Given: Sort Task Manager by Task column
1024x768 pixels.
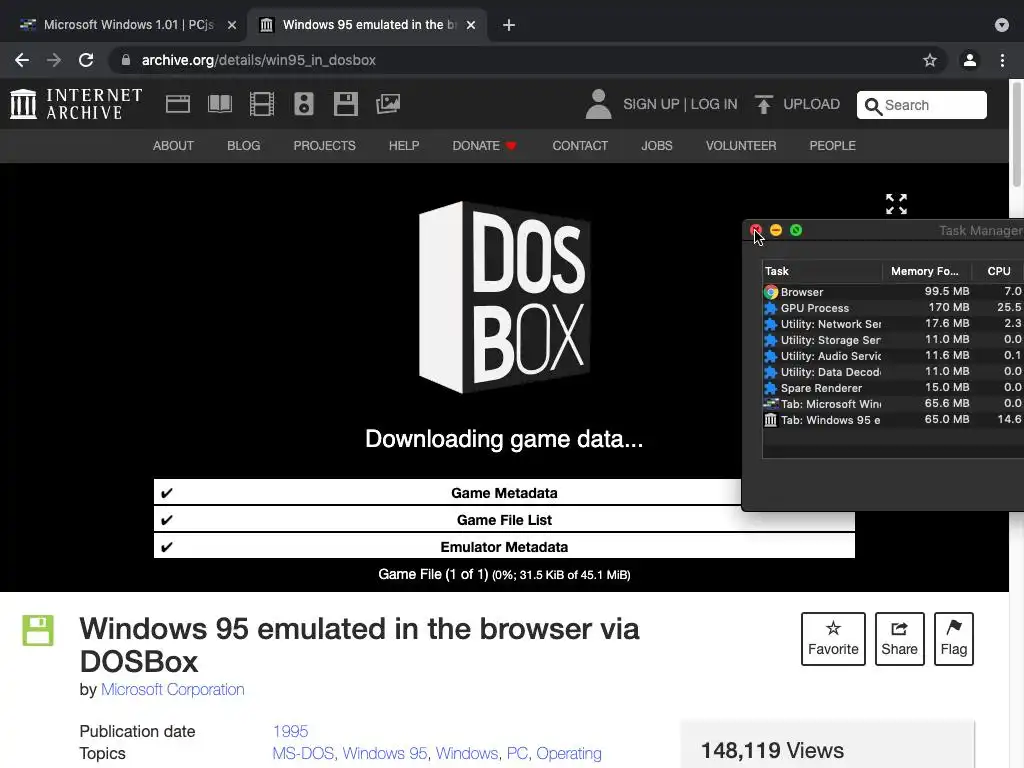Looking at the screenshot, I should [x=822, y=271].
